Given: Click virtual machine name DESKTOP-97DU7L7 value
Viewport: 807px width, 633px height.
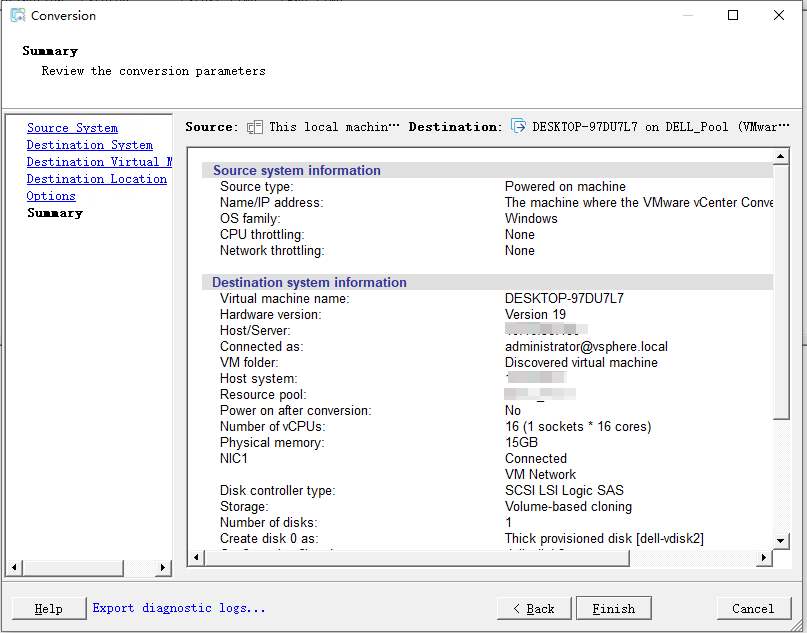Looking at the screenshot, I should click(x=564, y=298).
